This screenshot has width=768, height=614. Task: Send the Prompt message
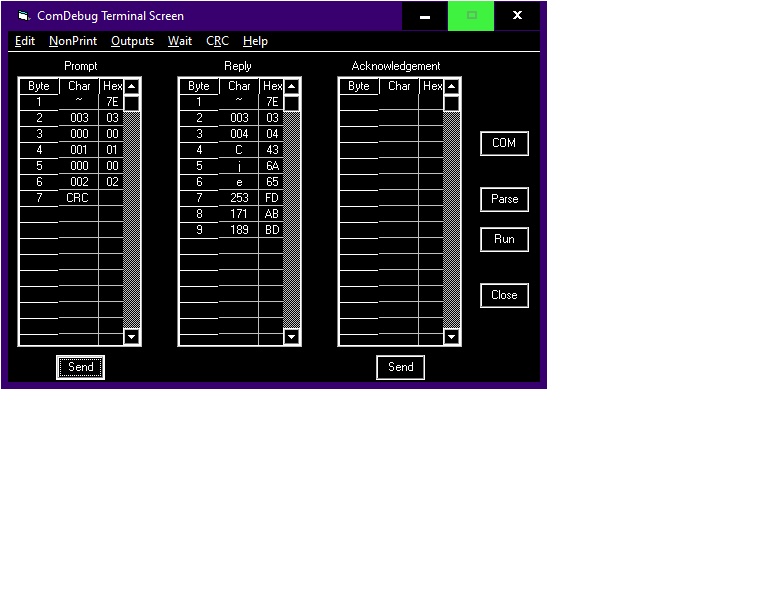(80, 367)
